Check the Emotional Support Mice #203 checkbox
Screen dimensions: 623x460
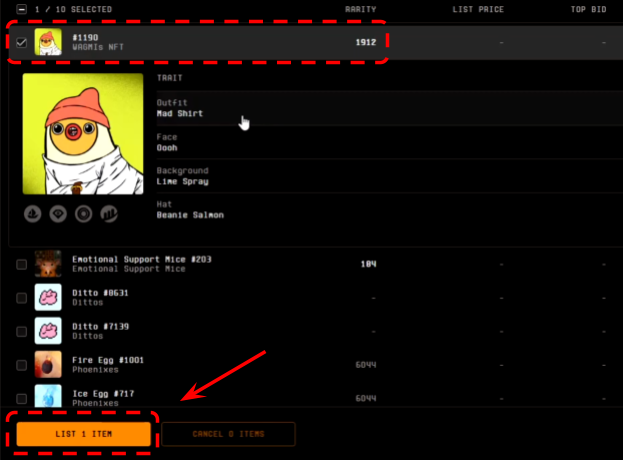tap(21, 264)
